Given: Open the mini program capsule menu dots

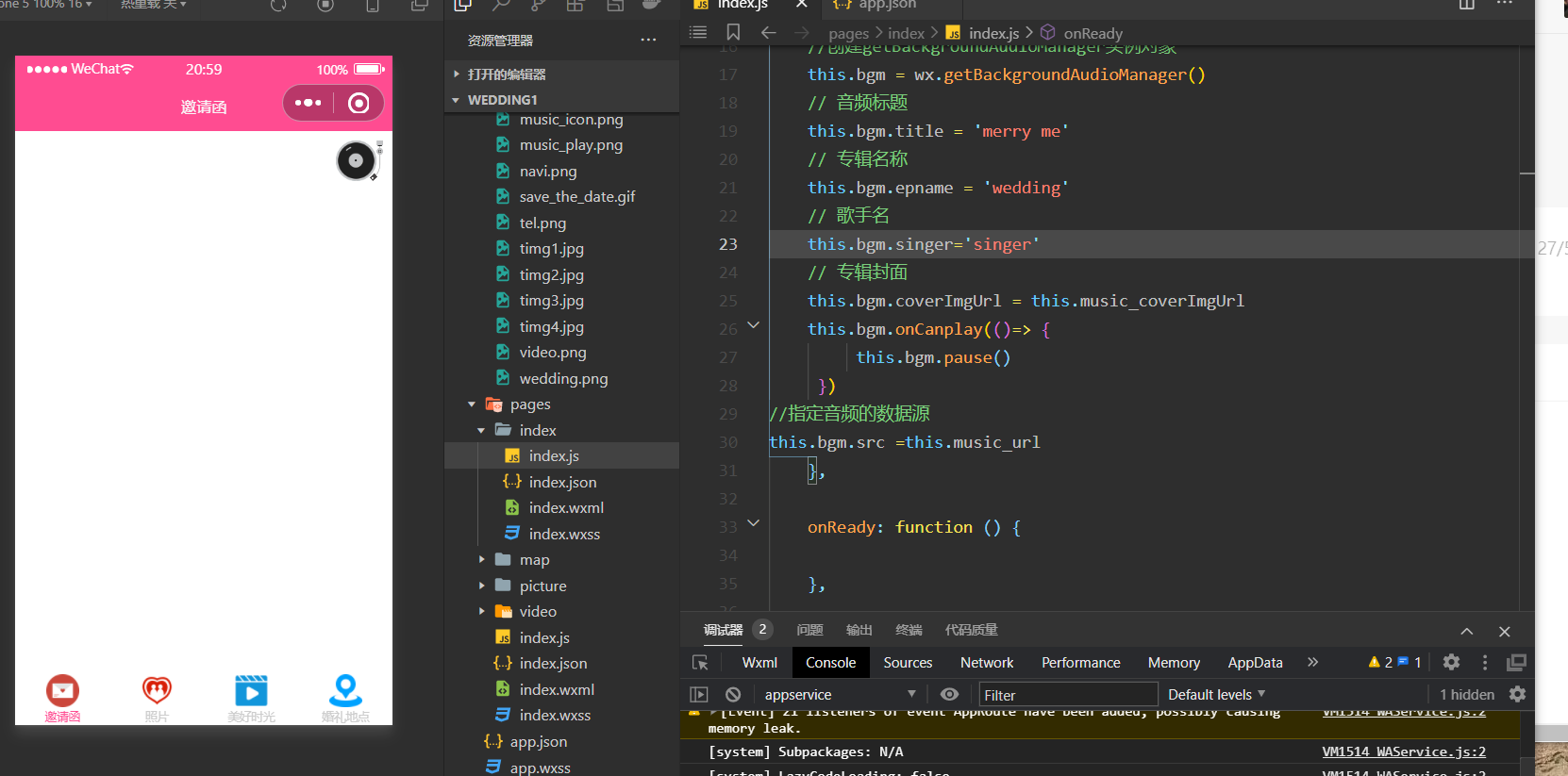Looking at the screenshot, I should pos(308,103).
